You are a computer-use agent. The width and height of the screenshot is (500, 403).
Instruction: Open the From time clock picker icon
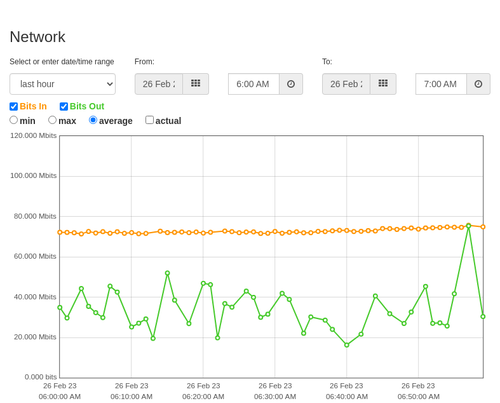coord(291,84)
